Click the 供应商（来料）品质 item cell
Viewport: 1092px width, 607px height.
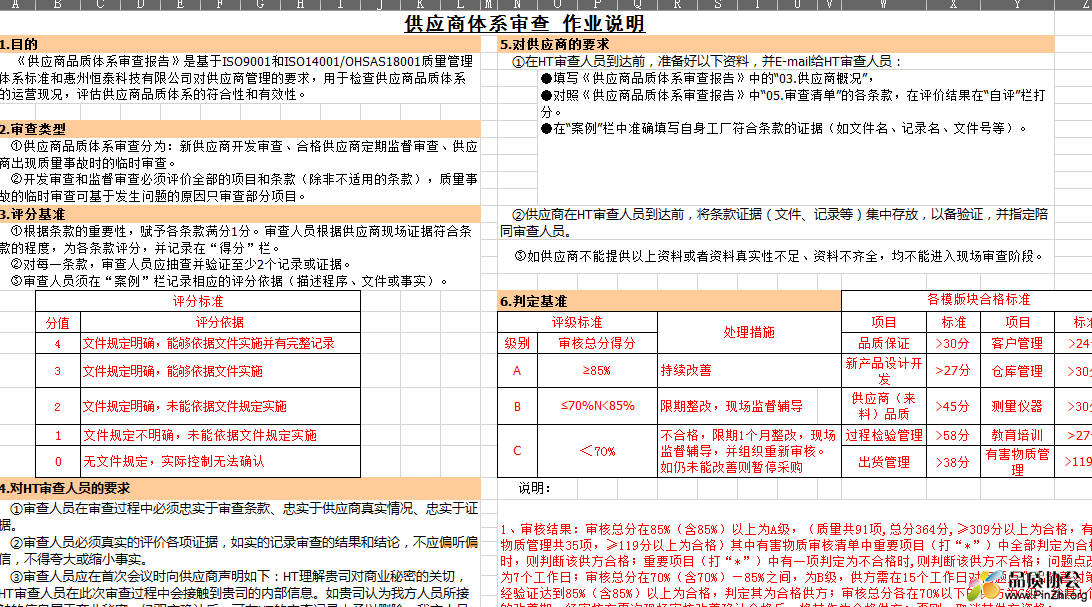click(884, 406)
